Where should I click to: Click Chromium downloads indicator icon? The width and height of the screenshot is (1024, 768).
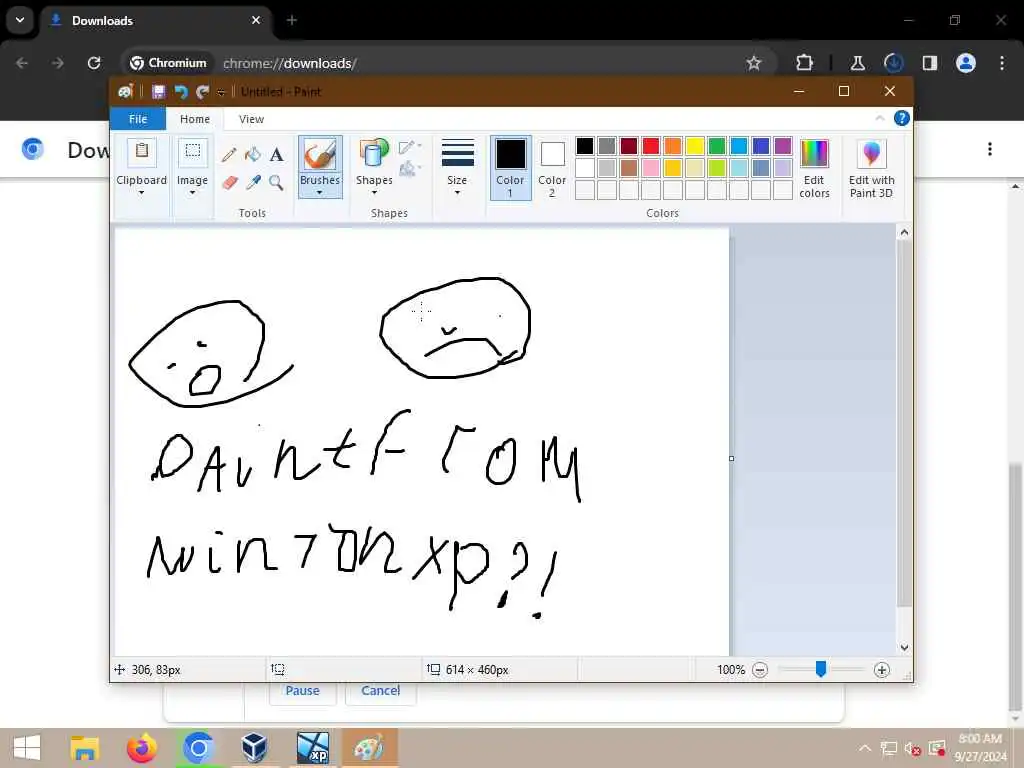(893, 63)
